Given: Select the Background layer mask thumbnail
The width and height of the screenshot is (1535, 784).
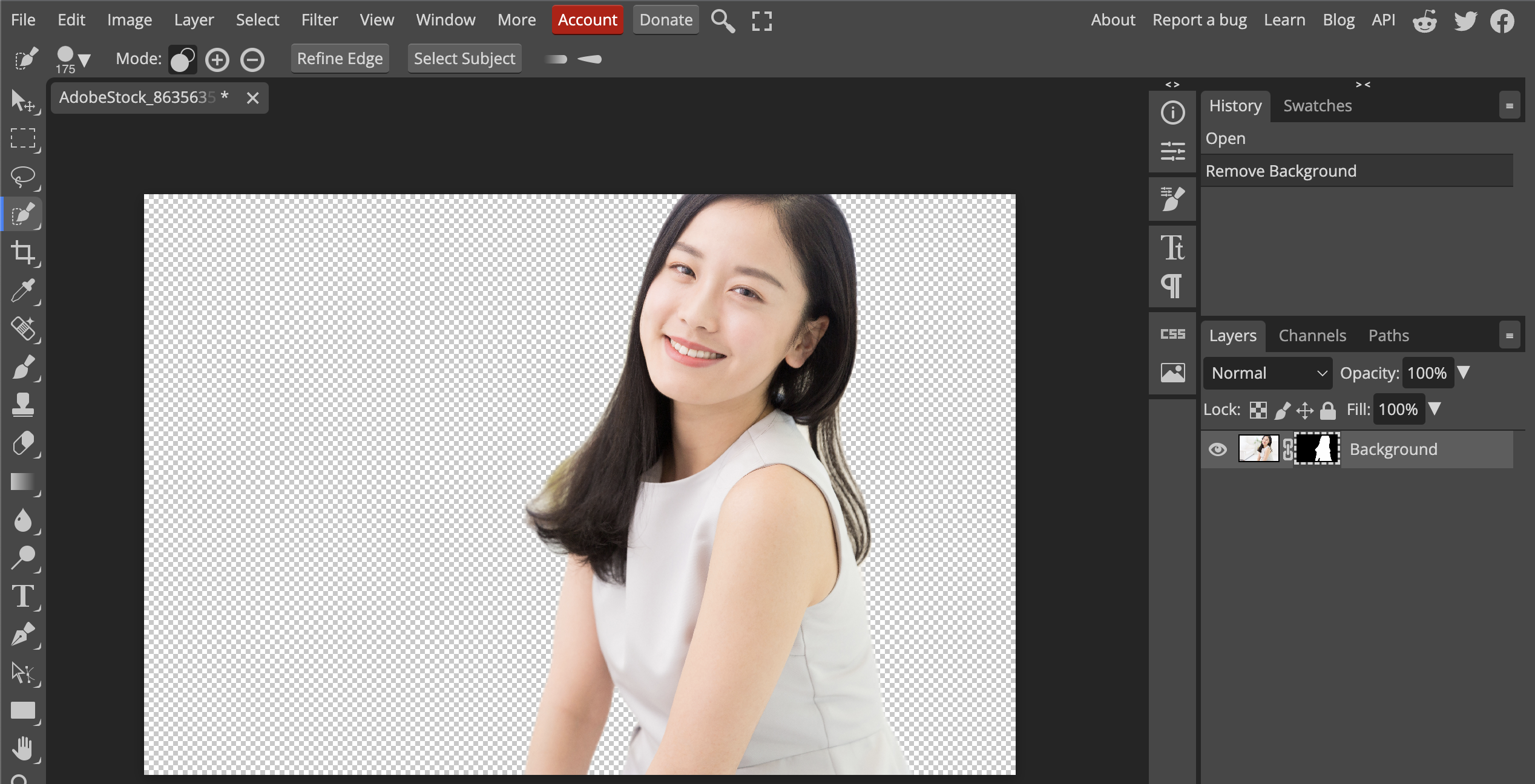Looking at the screenshot, I should [1317, 449].
